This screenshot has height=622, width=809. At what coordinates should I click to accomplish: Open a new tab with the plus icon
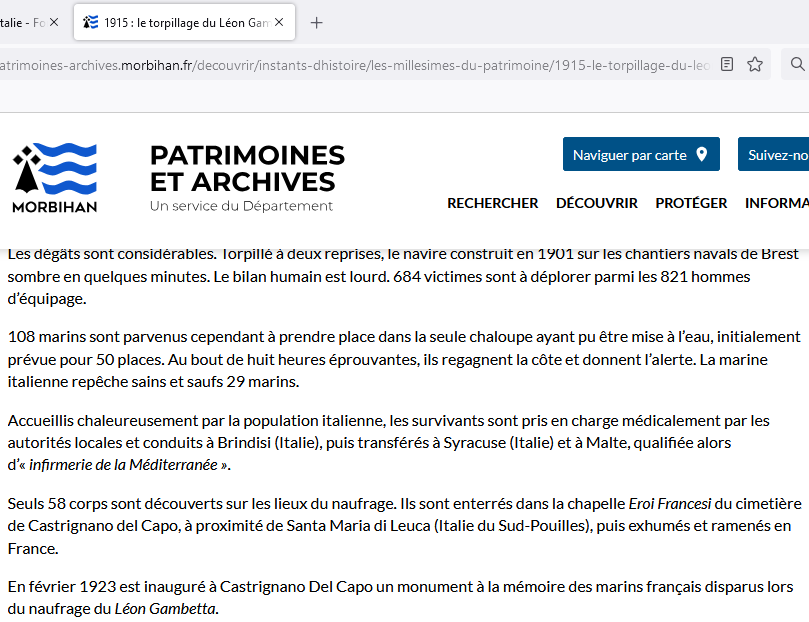pos(316,21)
